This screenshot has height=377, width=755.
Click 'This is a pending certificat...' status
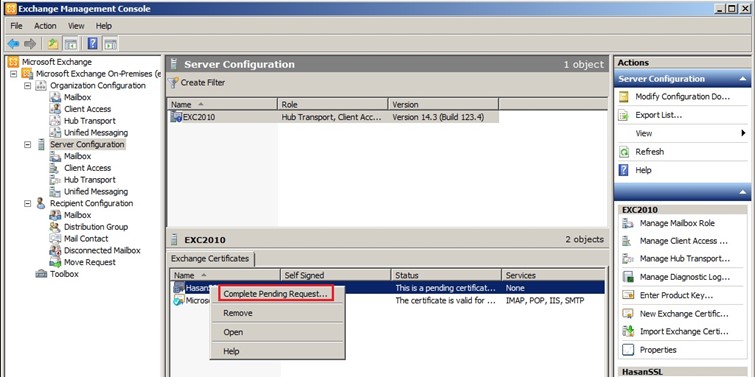click(445, 288)
